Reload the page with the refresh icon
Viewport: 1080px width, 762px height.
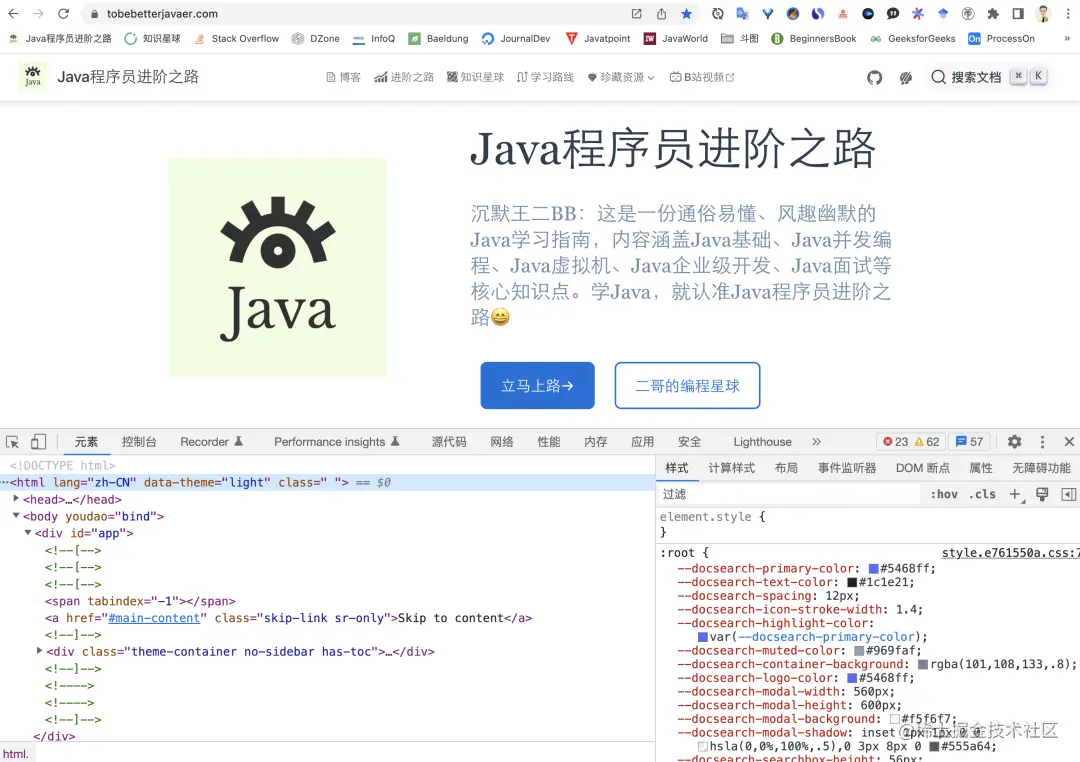tap(63, 14)
